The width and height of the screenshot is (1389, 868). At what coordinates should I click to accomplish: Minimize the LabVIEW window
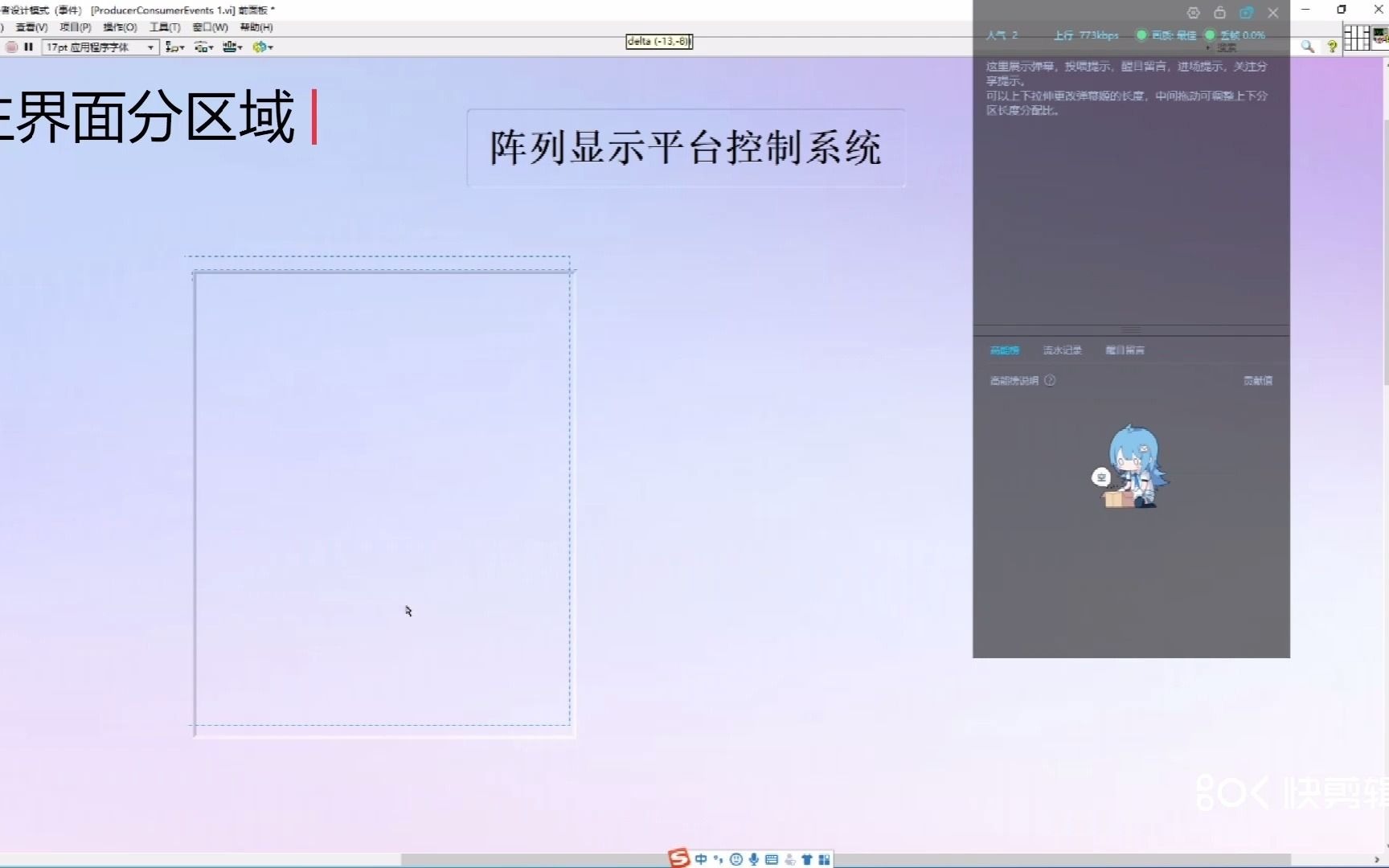click(x=1306, y=10)
